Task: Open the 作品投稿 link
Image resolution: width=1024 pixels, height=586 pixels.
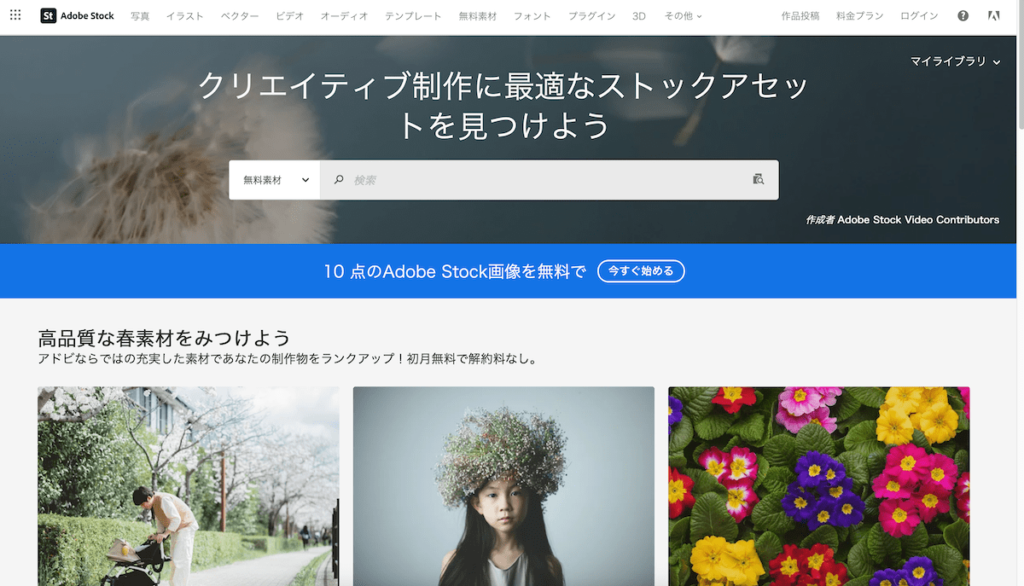Action: [x=800, y=15]
